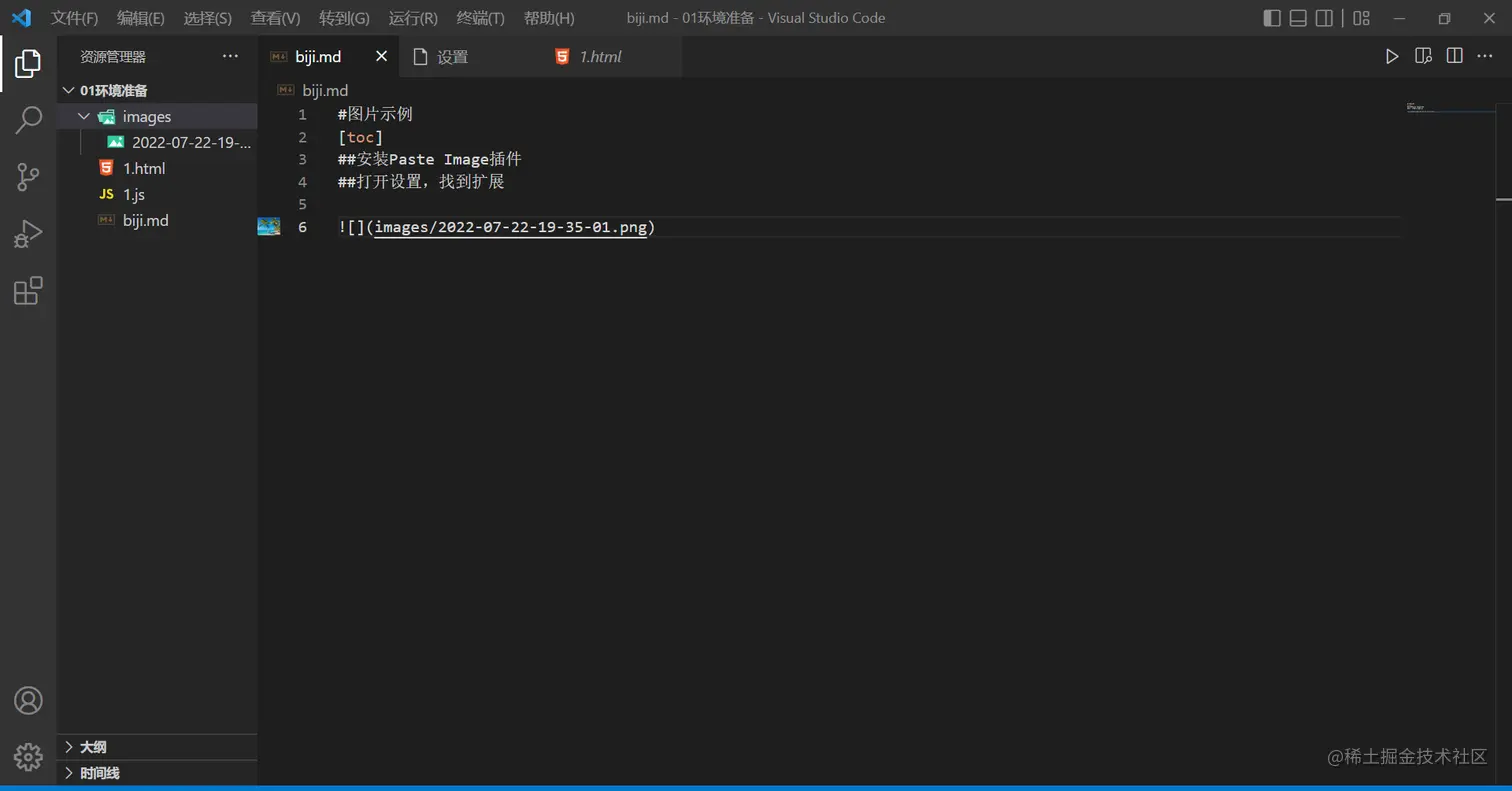Follow the images/2022-07-22-19-35-01.png link
1512x791 pixels.
pyautogui.click(x=511, y=227)
